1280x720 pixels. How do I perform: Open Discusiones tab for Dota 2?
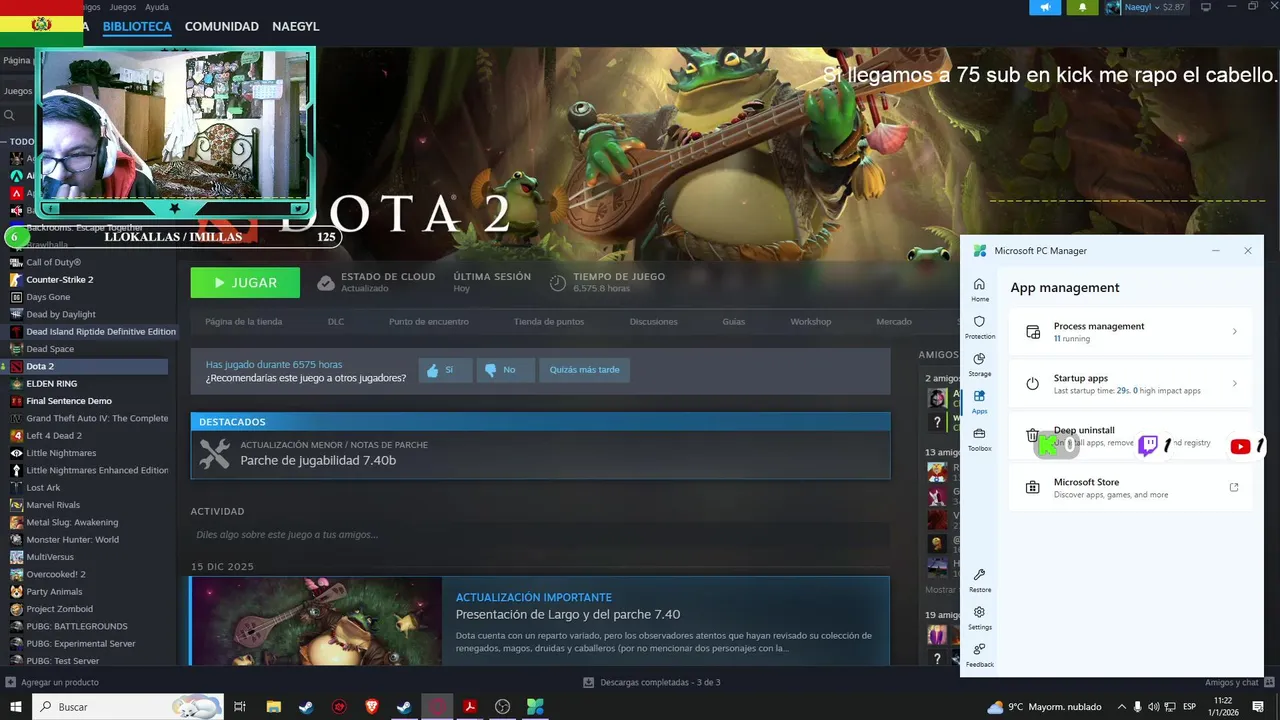point(653,322)
